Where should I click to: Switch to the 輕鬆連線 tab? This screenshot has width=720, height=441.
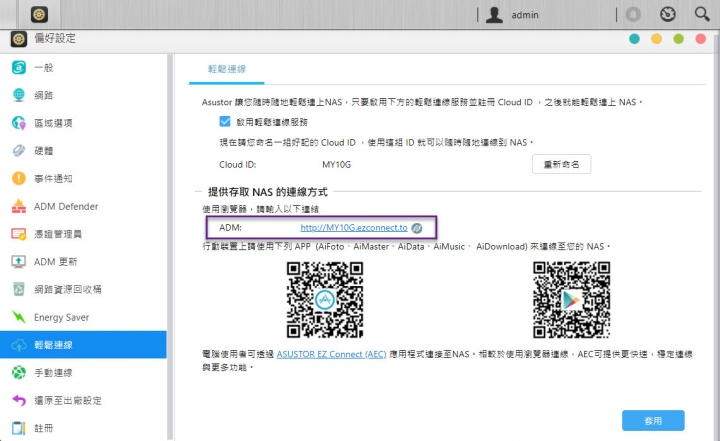click(x=227, y=69)
